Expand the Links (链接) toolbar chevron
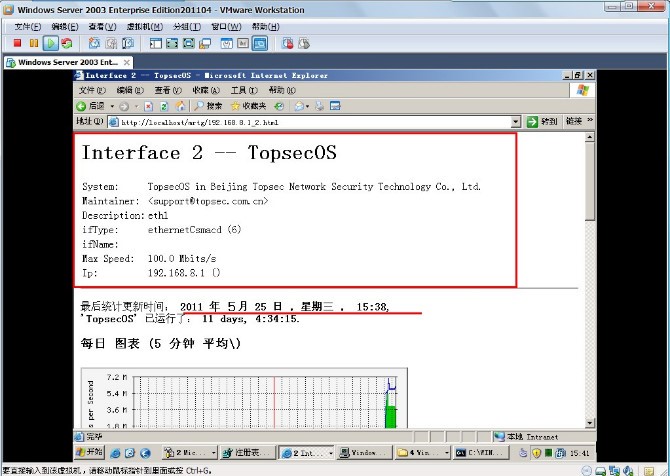This screenshot has width=670, height=476. [589, 120]
